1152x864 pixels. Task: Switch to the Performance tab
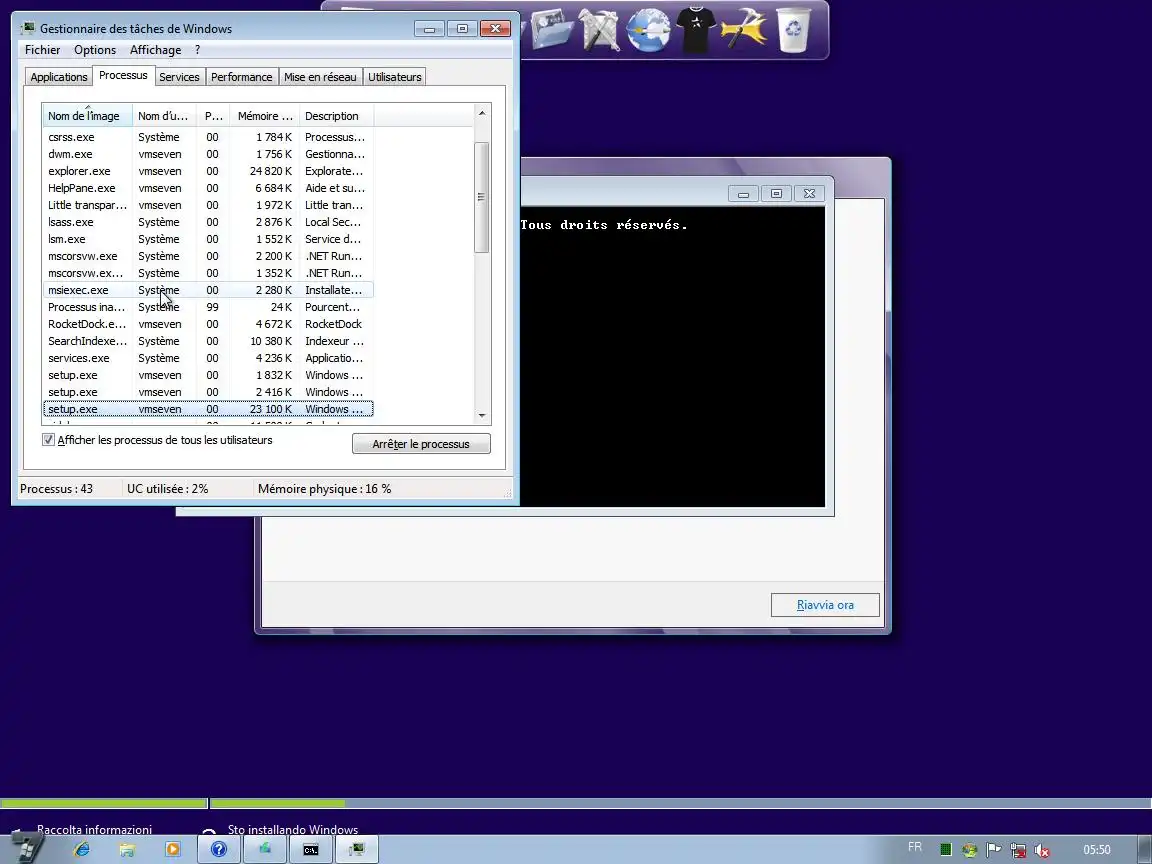click(242, 77)
